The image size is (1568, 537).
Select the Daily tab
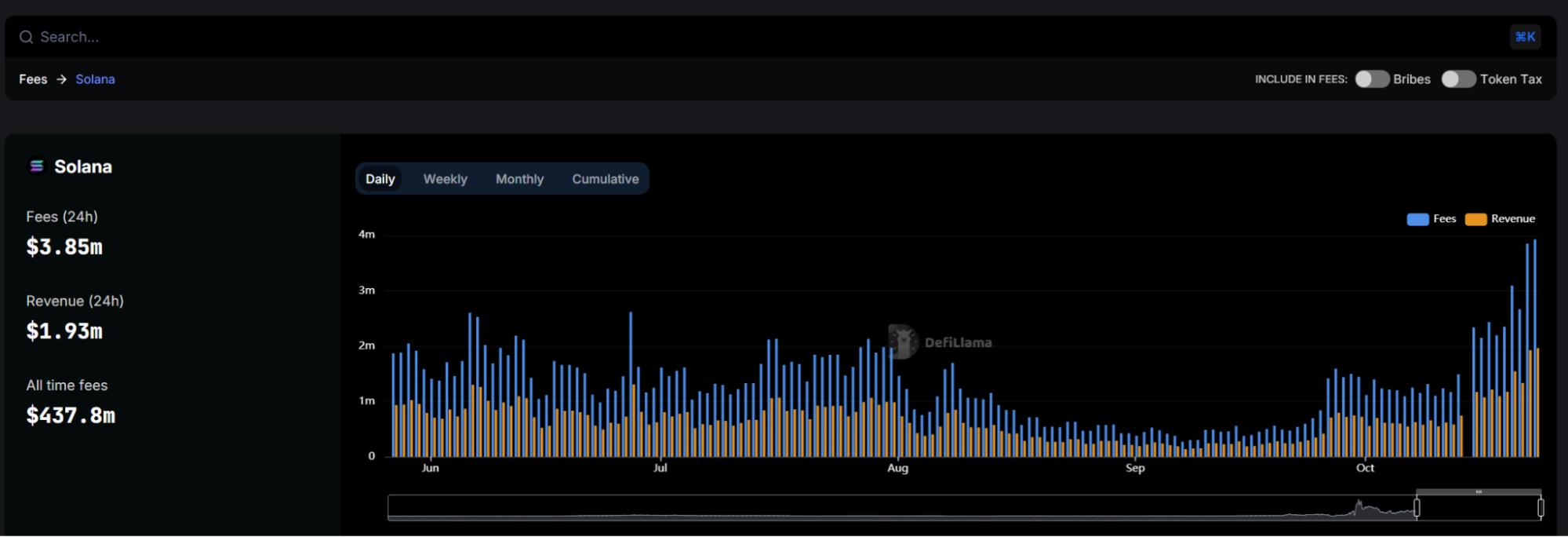click(380, 179)
